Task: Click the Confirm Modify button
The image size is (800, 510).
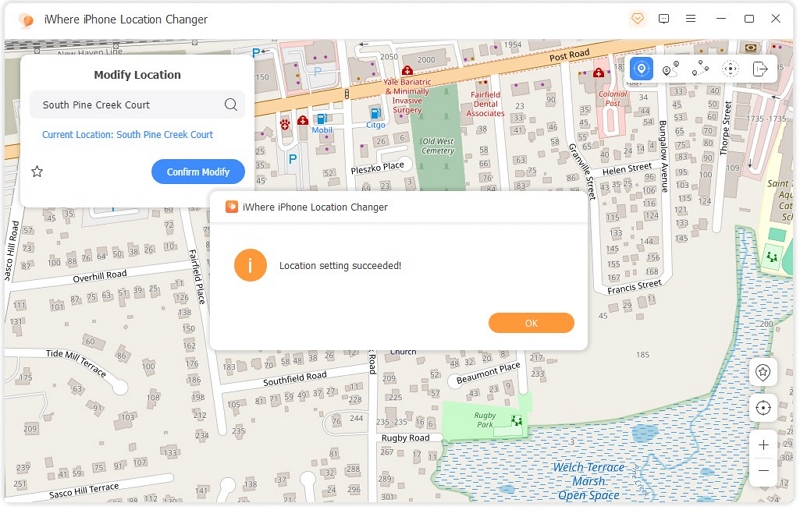Action: click(x=198, y=172)
